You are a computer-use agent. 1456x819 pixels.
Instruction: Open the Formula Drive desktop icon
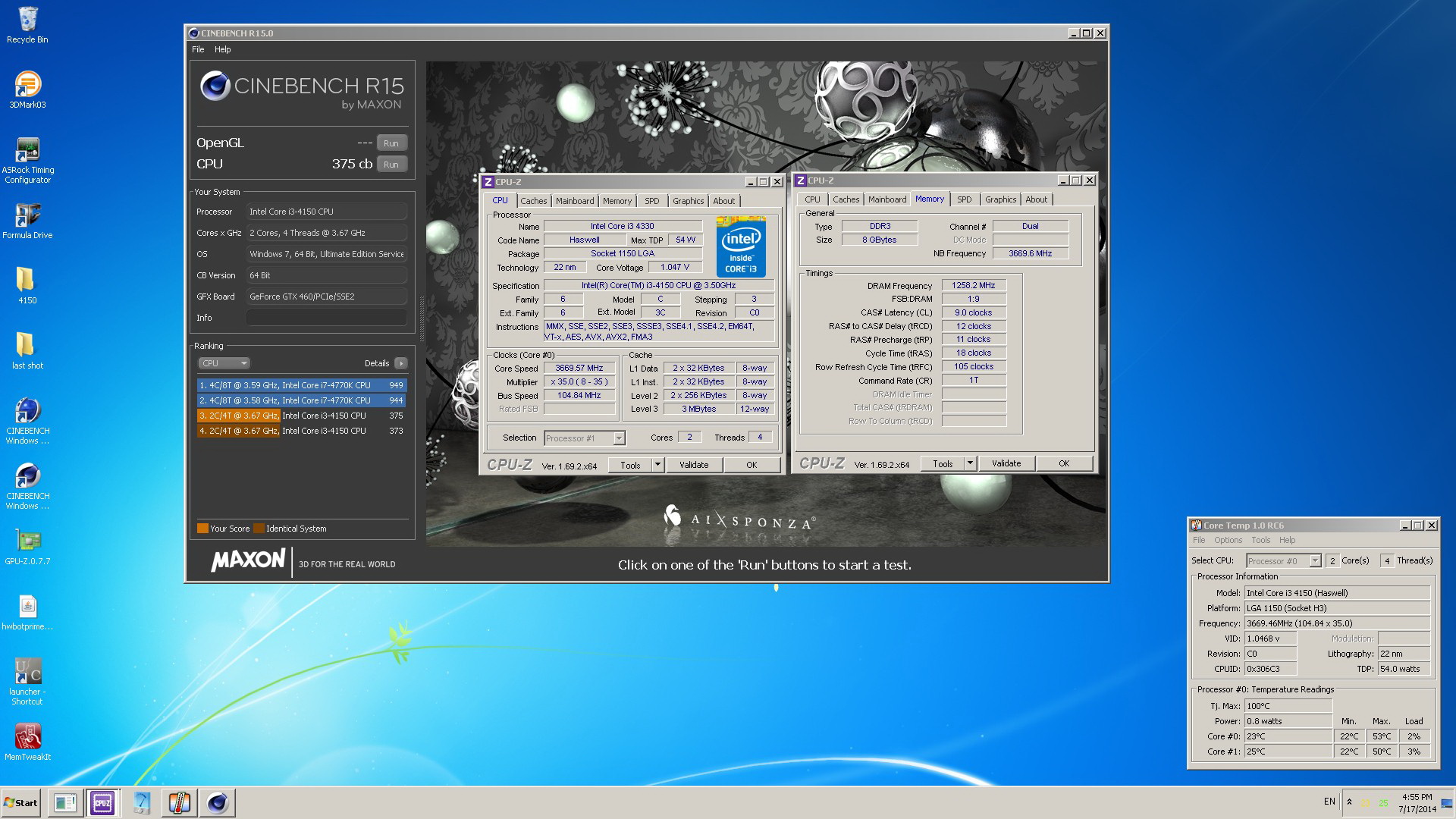[27, 221]
